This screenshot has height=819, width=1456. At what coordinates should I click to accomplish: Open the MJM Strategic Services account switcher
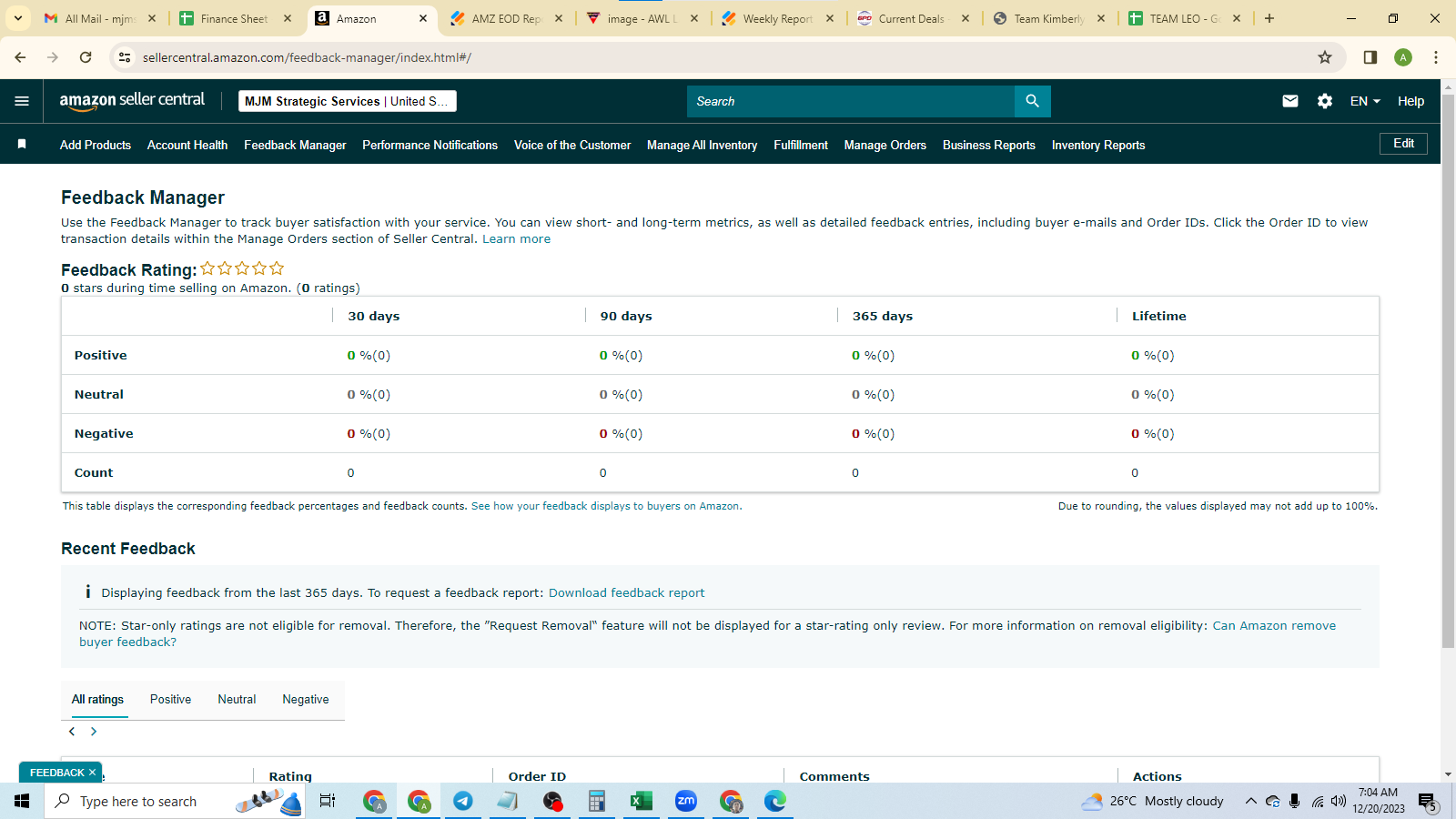pos(348,101)
